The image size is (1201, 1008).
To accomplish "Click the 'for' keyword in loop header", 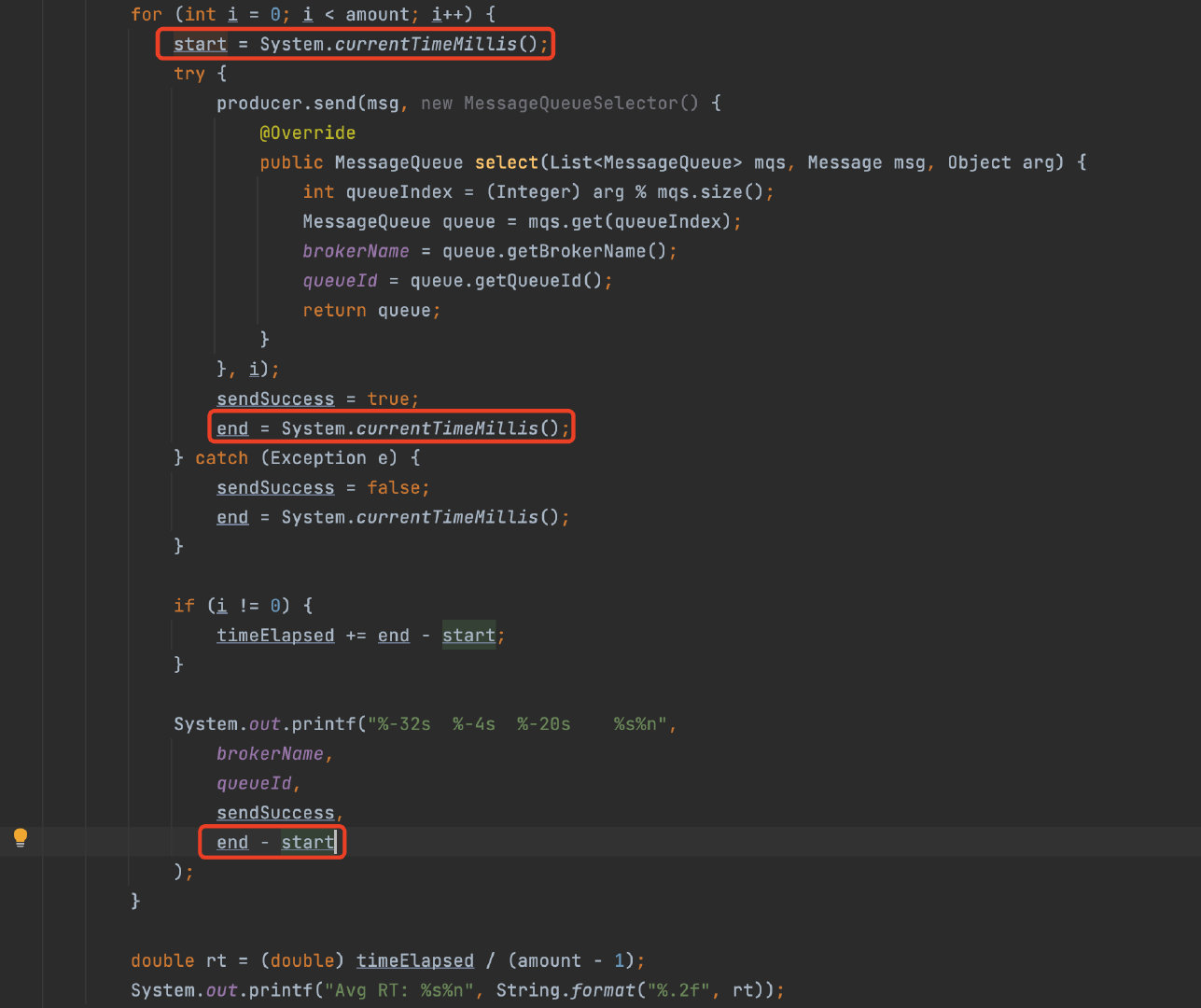I will [147, 15].
